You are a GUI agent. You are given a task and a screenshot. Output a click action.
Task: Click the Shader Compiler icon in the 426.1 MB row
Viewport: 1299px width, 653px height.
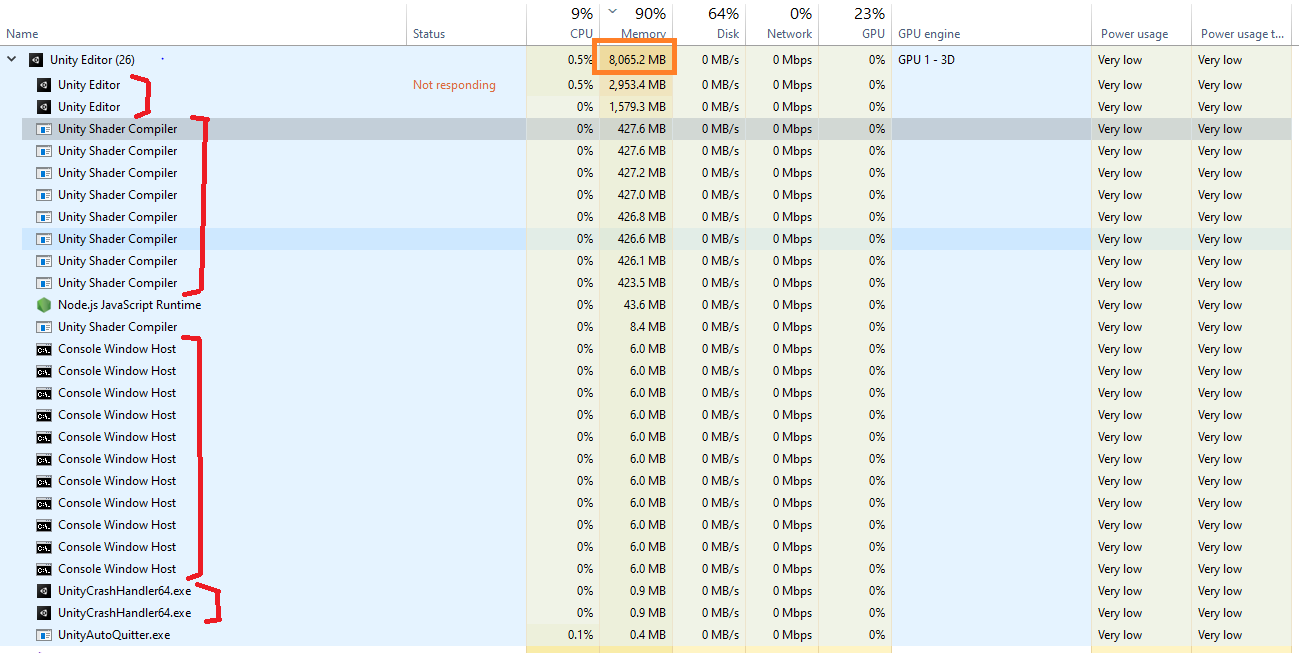coord(43,261)
